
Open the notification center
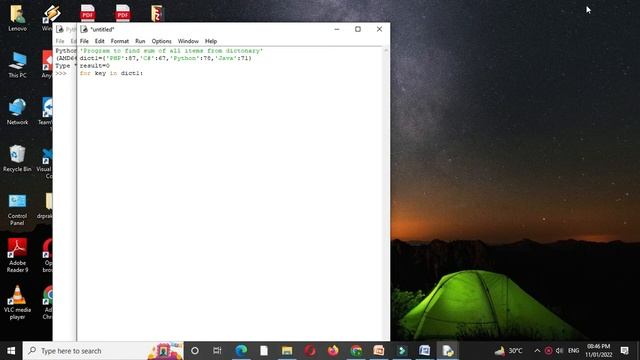(624, 351)
